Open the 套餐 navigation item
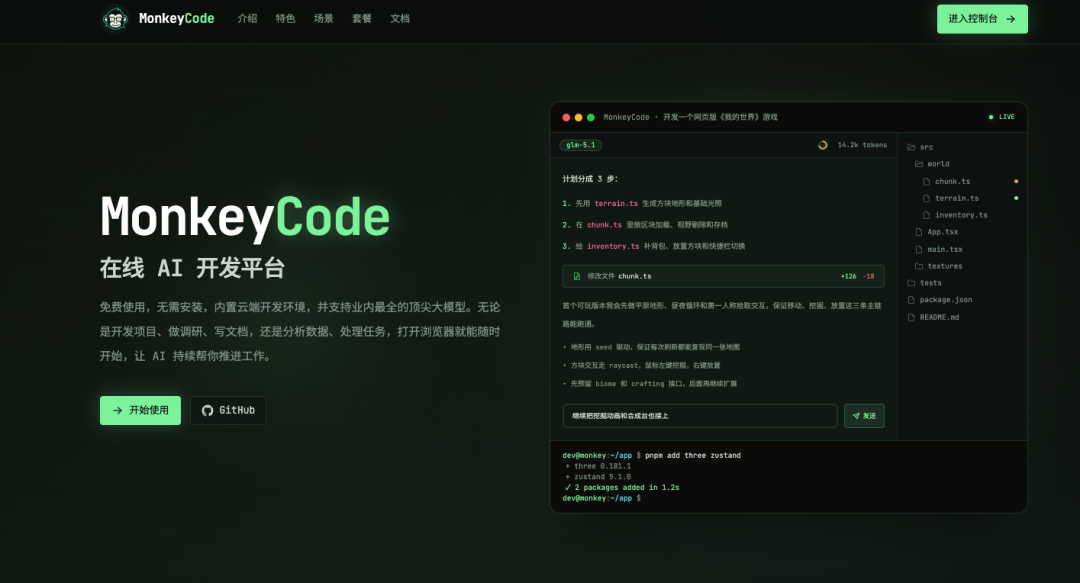 click(362, 19)
